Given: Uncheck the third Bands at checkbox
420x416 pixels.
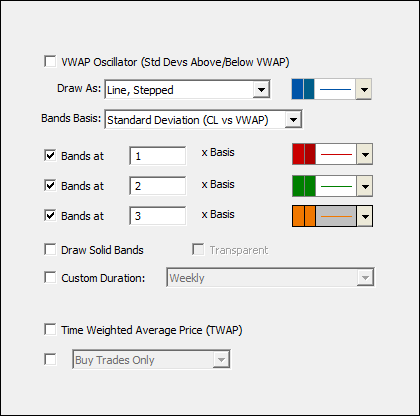Looking at the screenshot, I should [50, 215].
